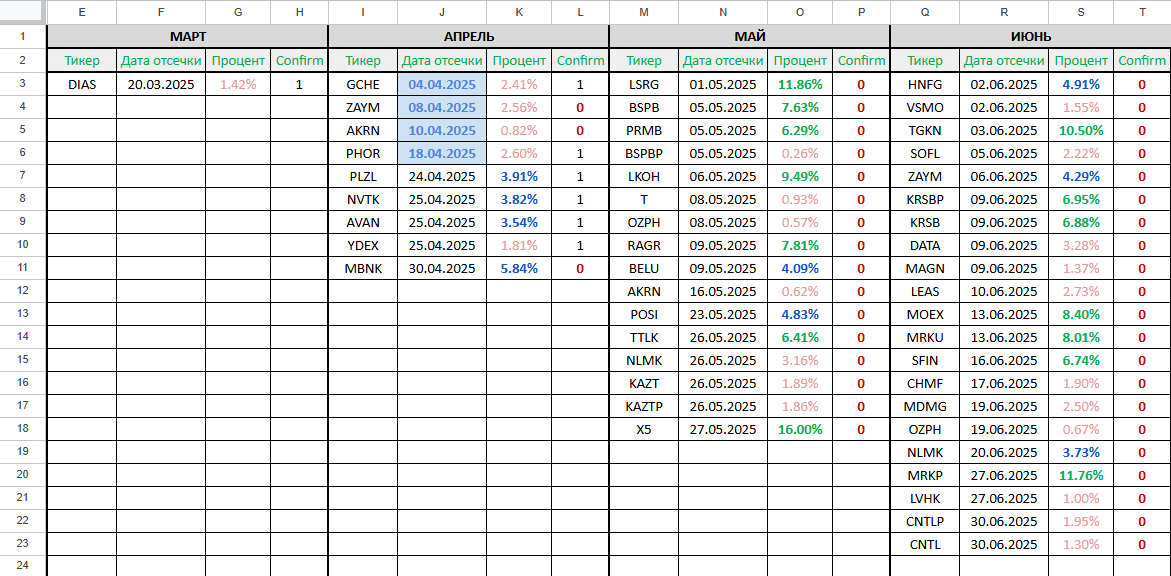Select the BSPBP ticker cell
The image size is (1171, 576).
tap(644, 154)
